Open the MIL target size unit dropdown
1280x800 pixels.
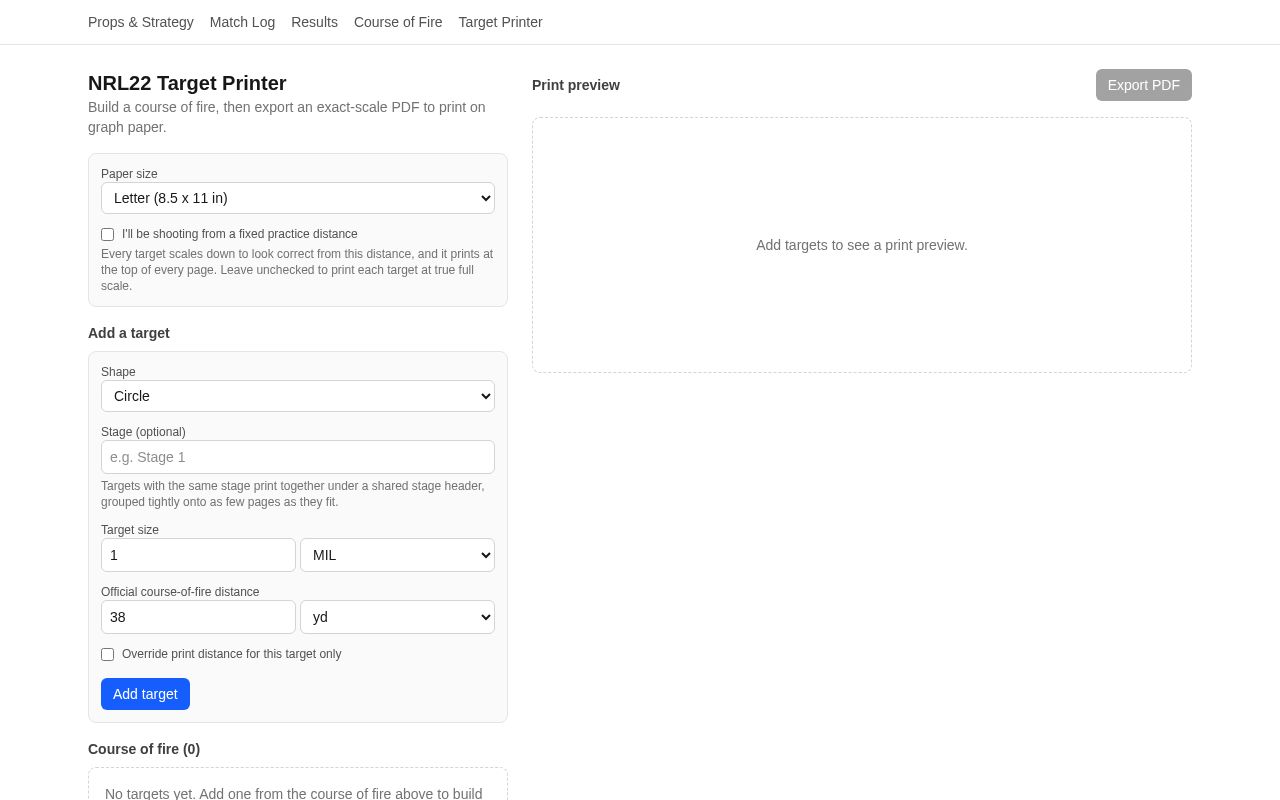click(x=397, y=555)
